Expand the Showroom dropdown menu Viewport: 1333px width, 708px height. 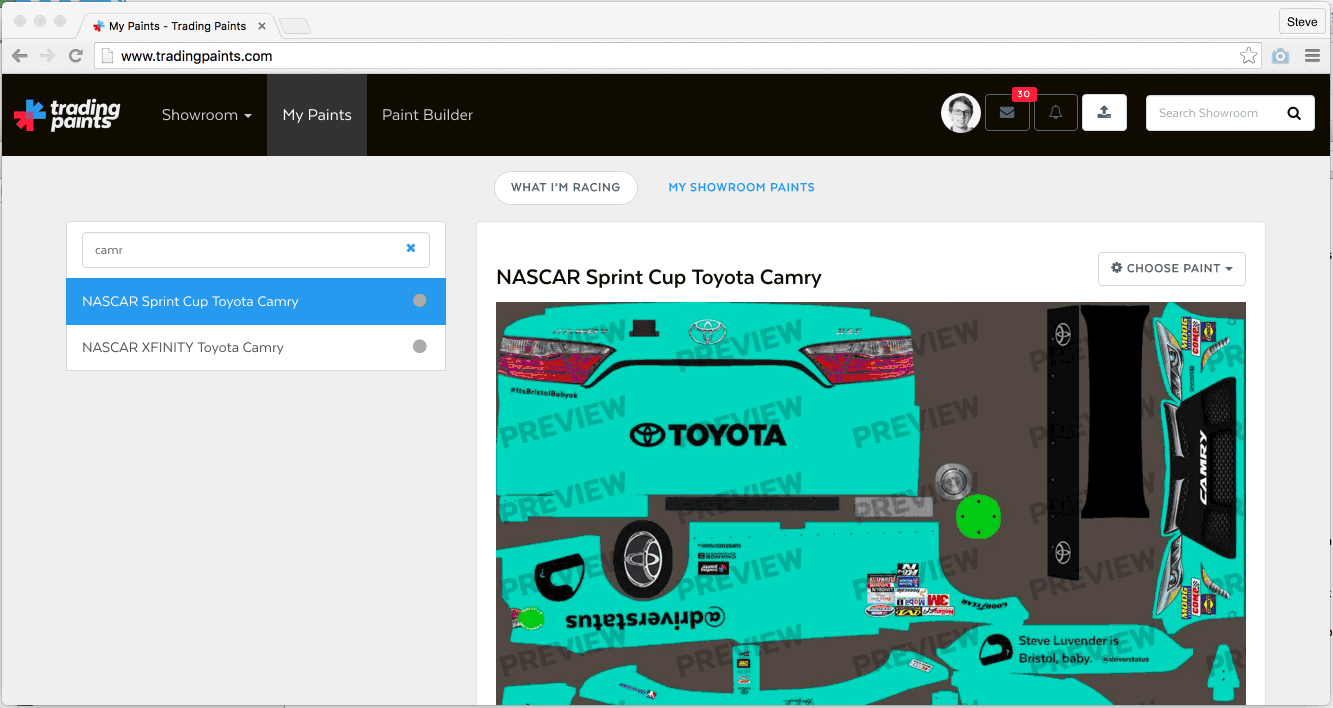207,115
